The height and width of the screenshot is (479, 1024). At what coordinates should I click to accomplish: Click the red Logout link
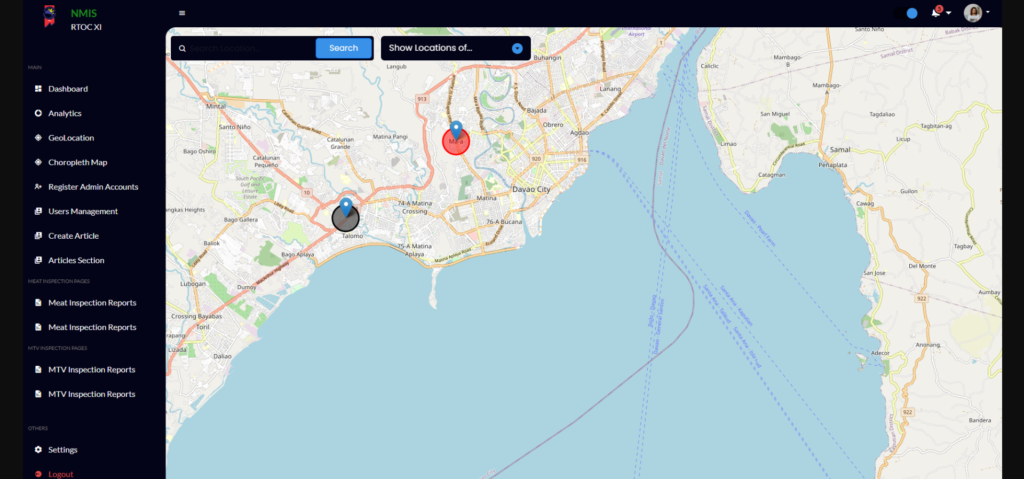pos(60,473)
